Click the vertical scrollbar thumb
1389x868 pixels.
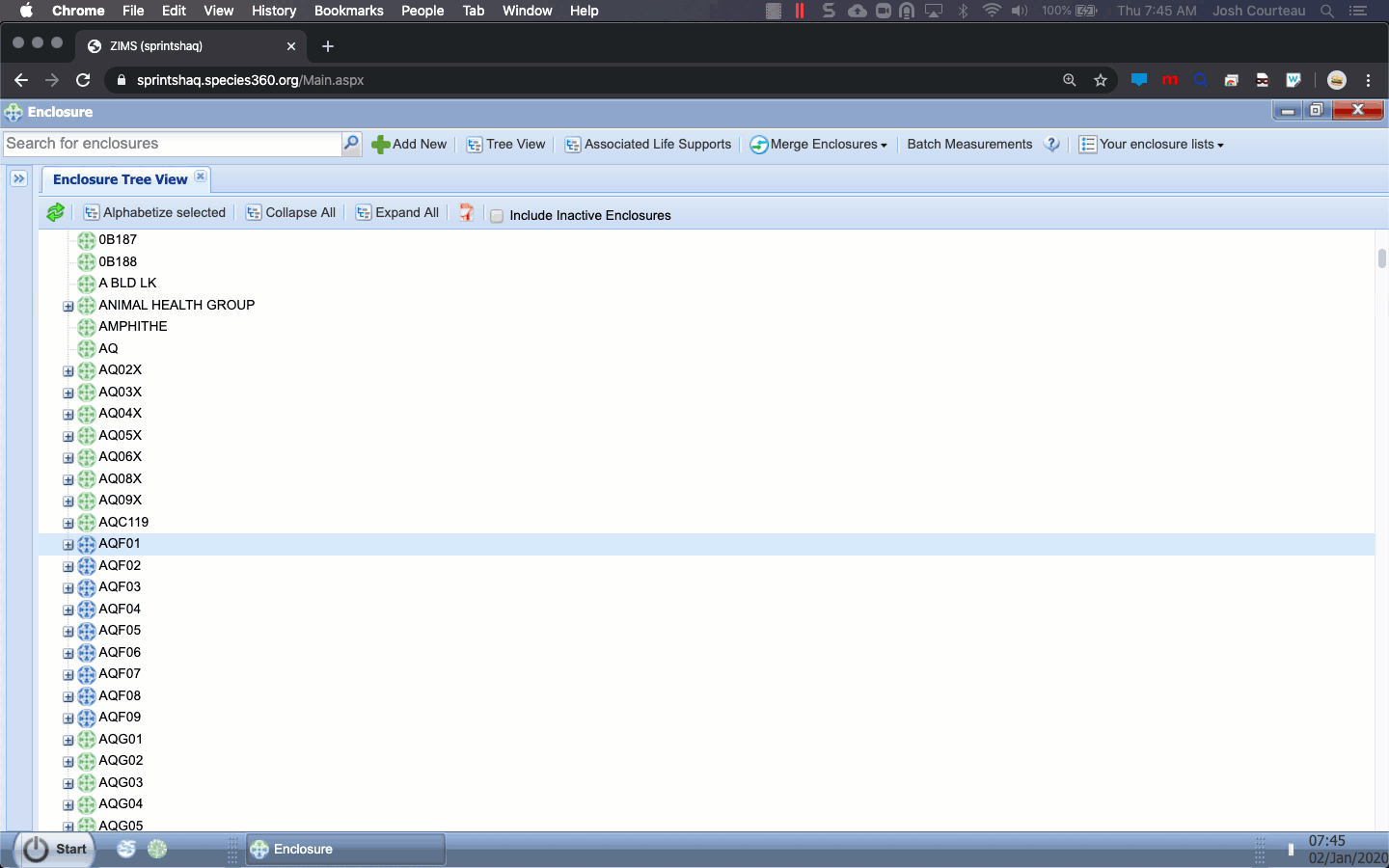[1381, 258]
